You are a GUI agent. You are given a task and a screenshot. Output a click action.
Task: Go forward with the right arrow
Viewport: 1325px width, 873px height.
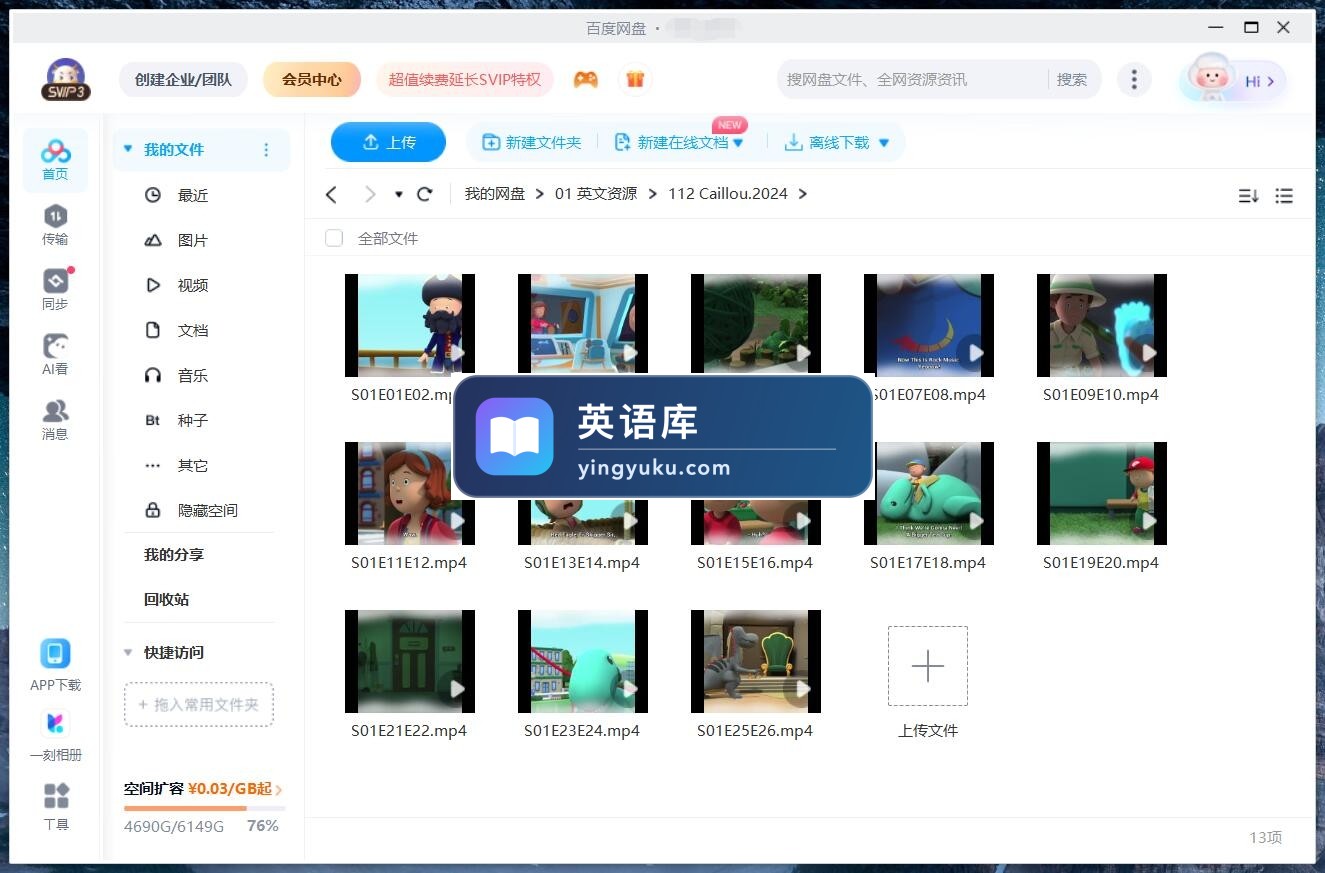click(370, 194)
